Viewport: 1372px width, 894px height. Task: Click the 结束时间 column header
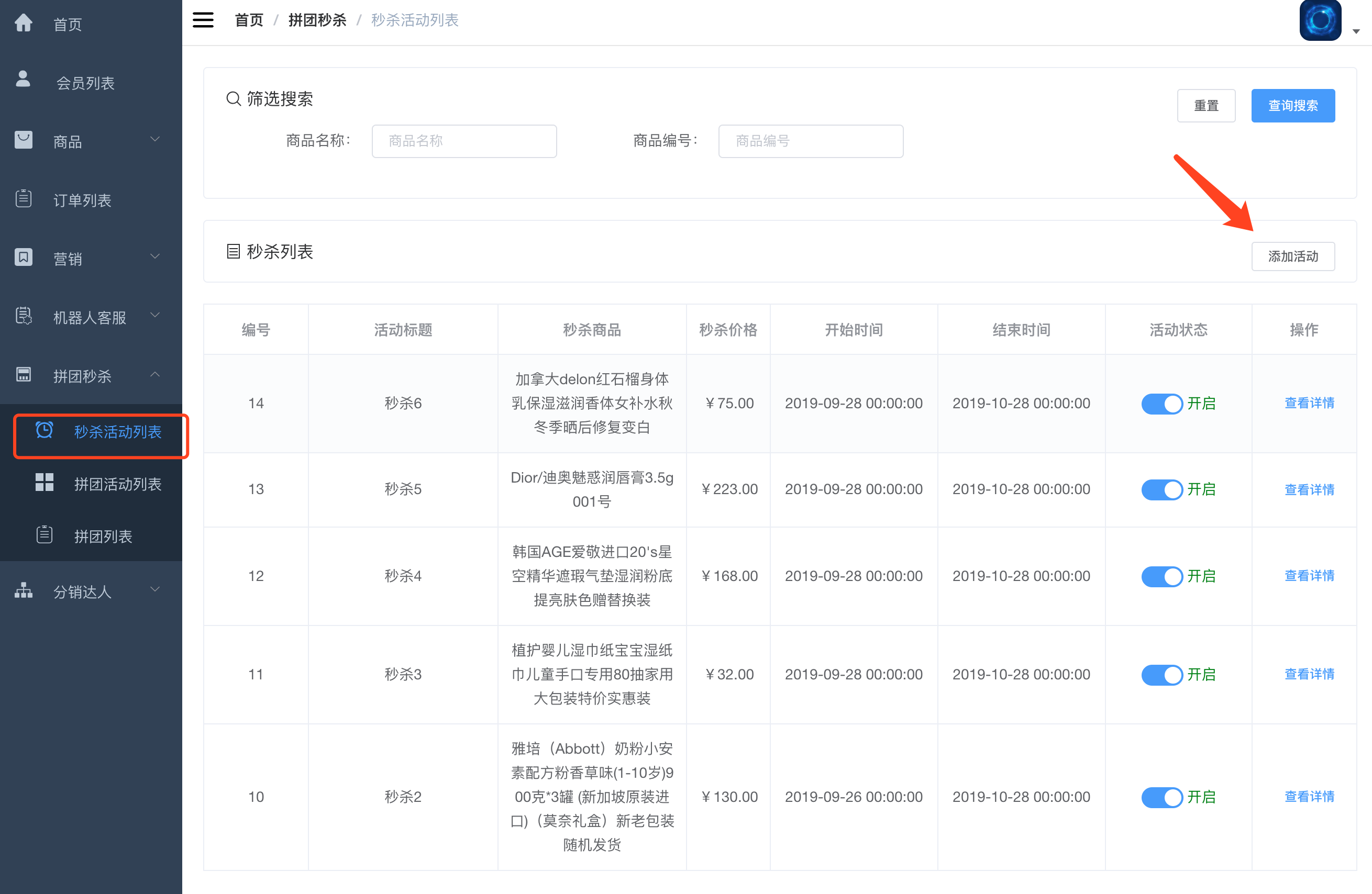(x=1022, y=330)
